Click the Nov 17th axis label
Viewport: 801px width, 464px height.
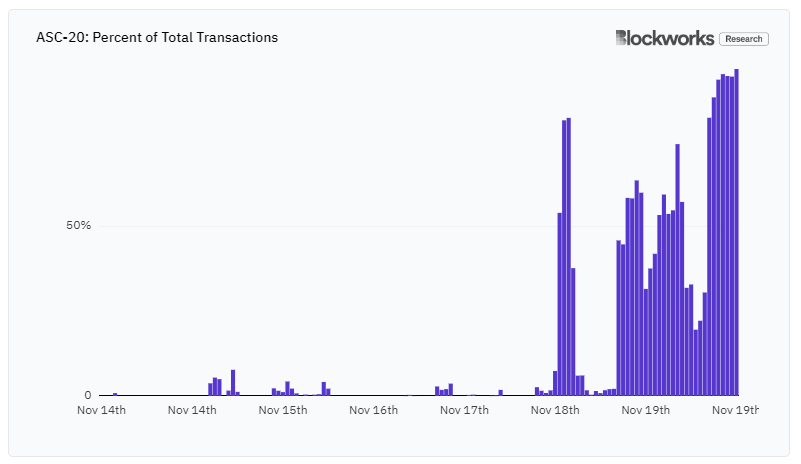[464, 410]
